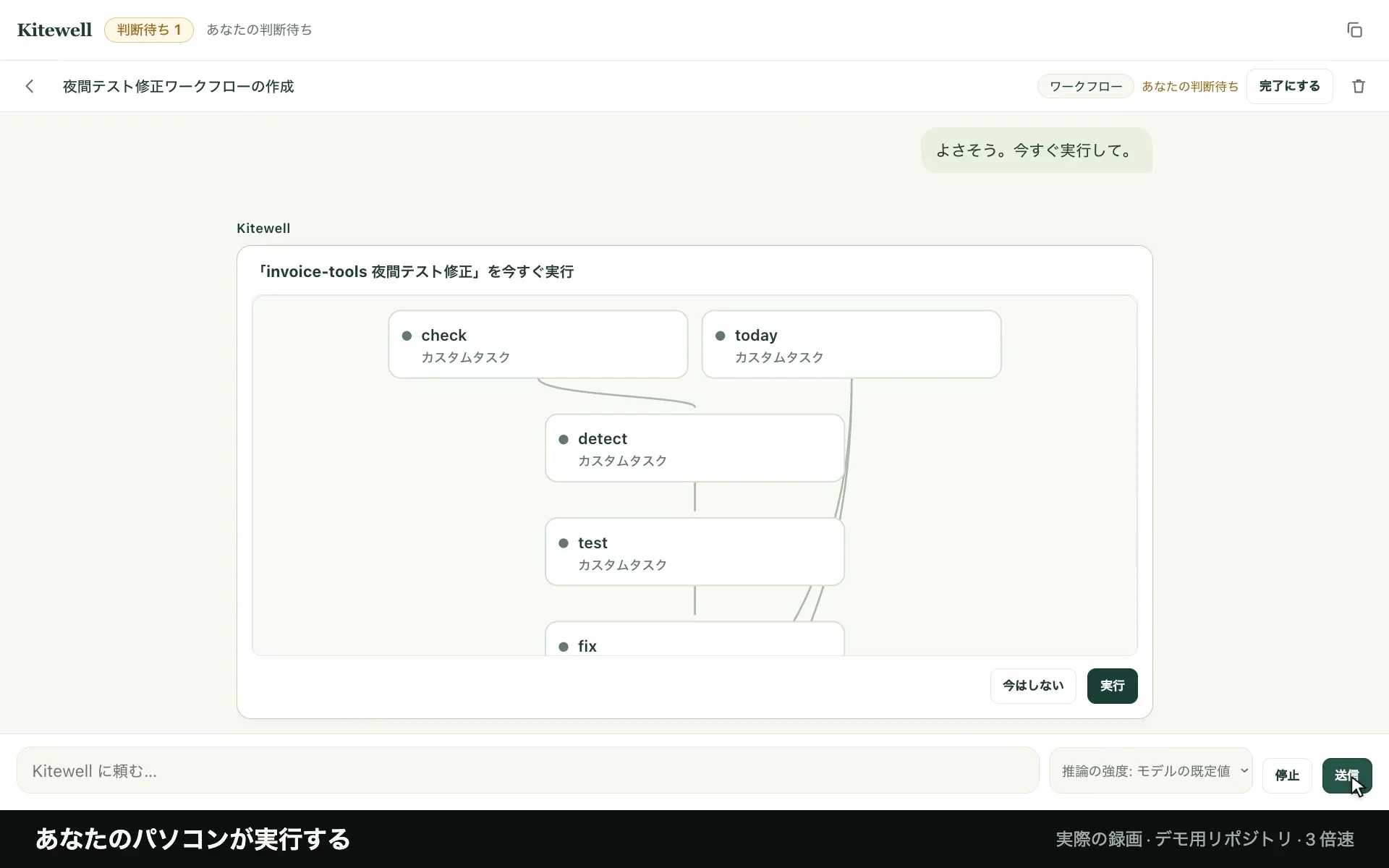Select the detect task node
Screen dimensions: 1389x868
694,448
